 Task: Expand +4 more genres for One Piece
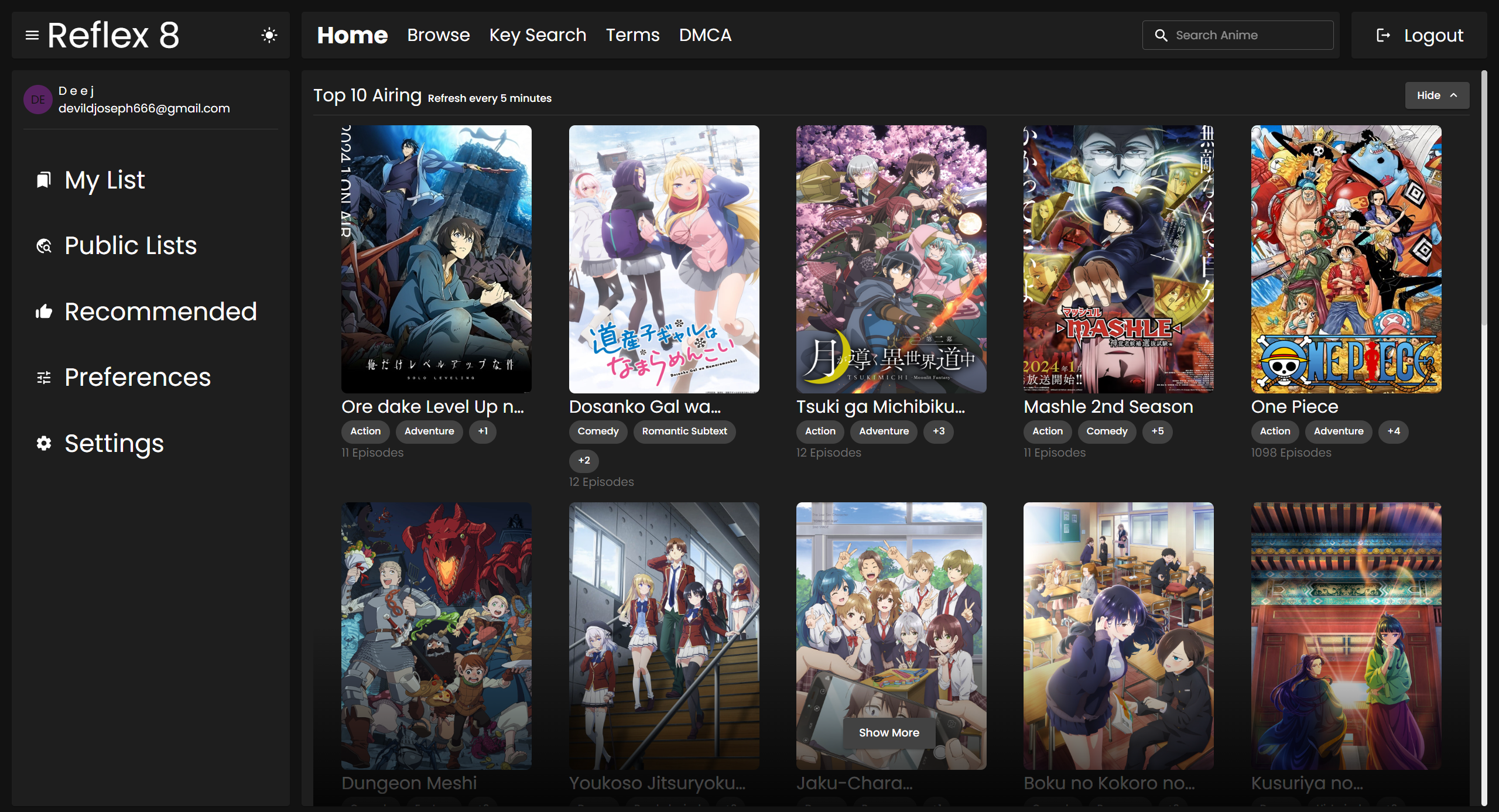(1394, 431)
